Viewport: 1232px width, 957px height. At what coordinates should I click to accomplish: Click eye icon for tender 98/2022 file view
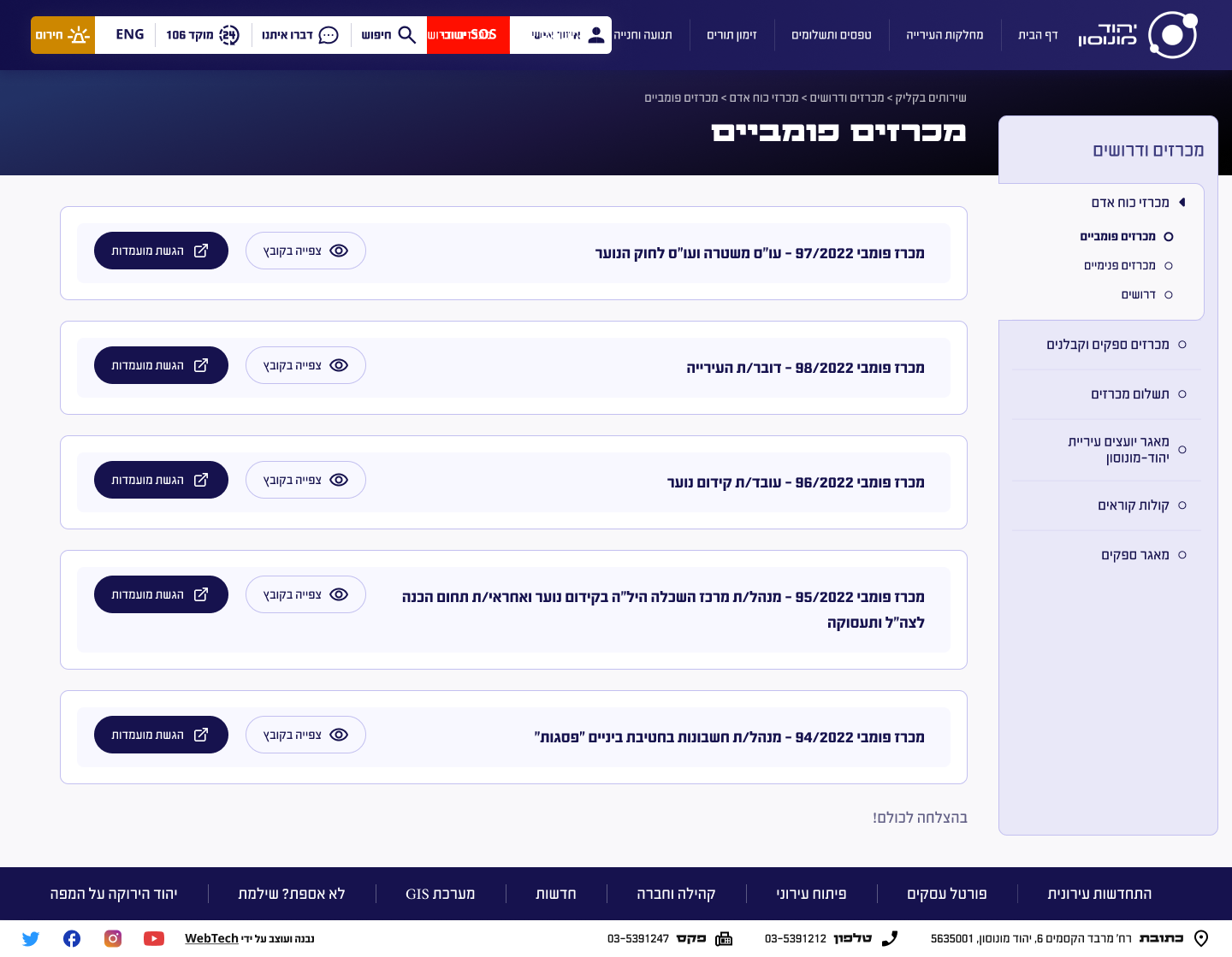(x=339, y=365)
